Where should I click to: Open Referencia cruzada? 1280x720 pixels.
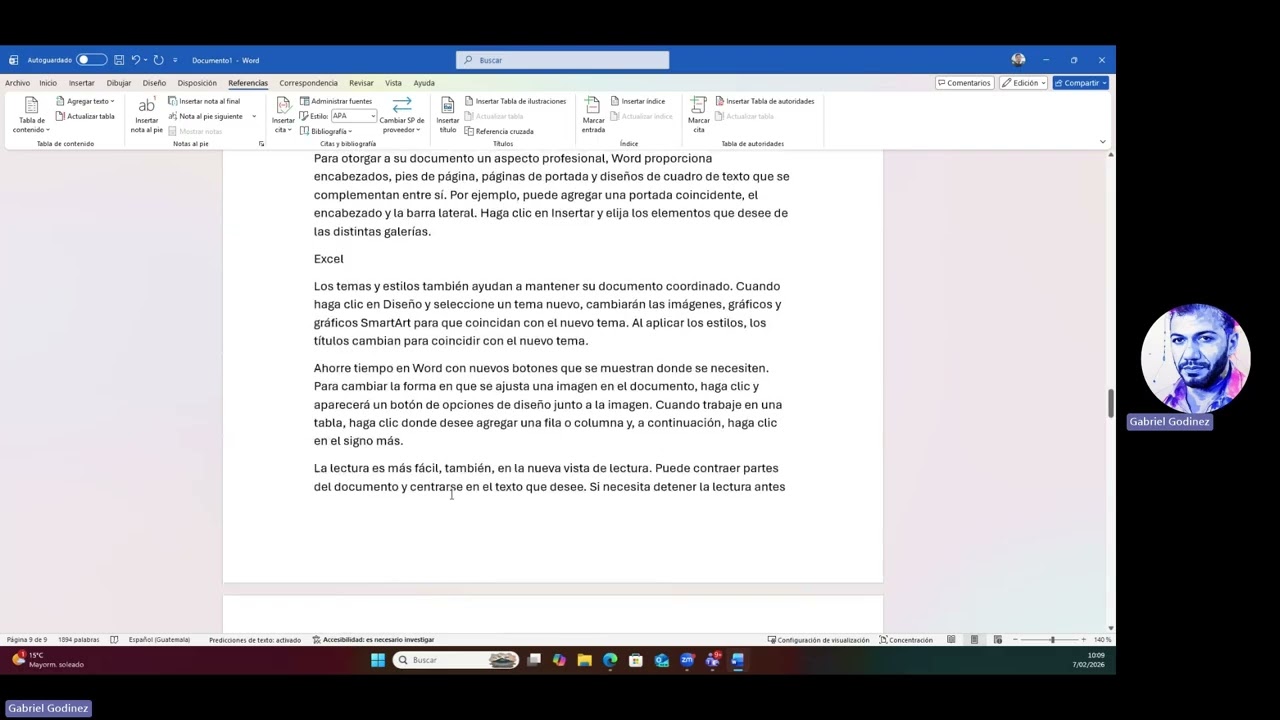[499, 131]
